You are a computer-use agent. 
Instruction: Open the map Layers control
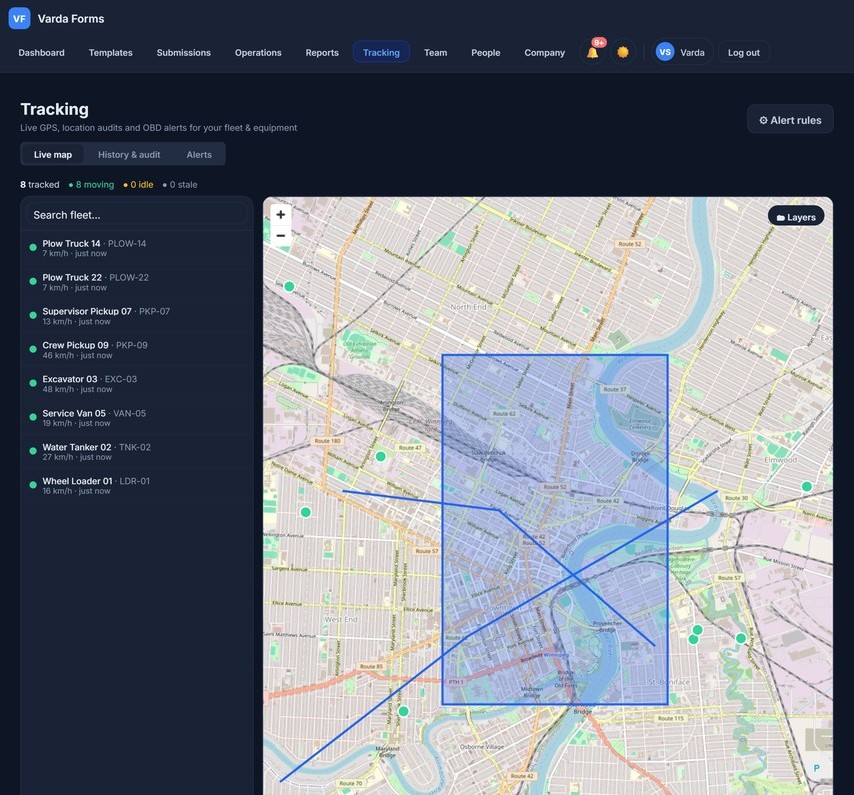pos(796,217)
